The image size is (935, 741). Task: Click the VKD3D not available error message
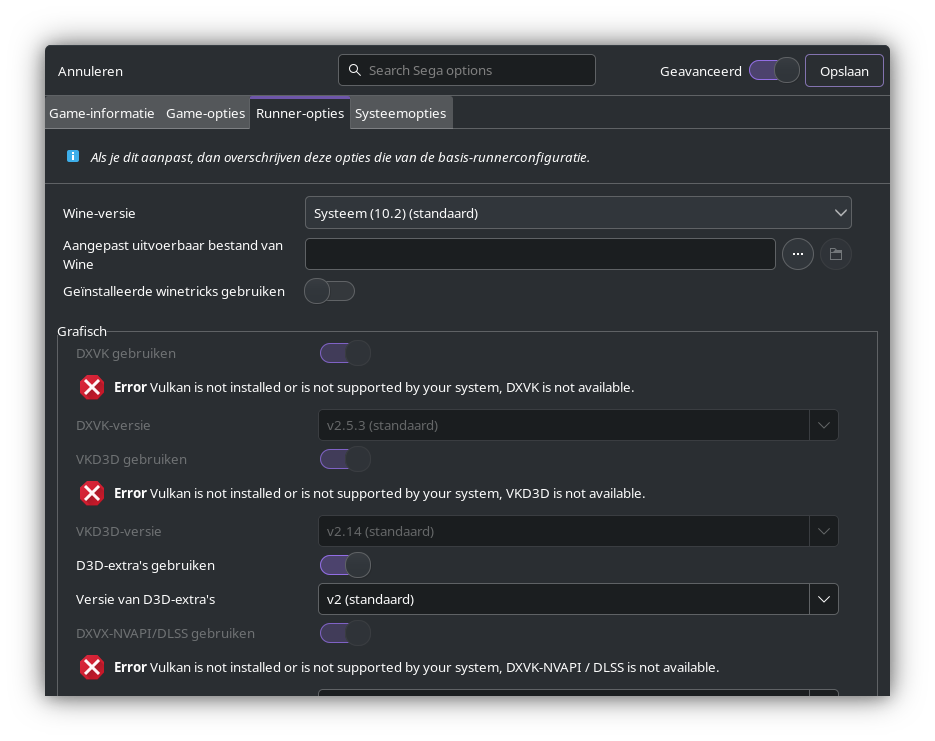pos(379,494)
